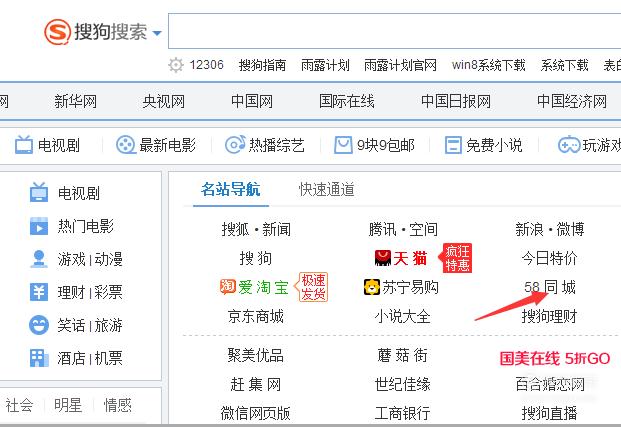
Task: Open 微博 in 新浪·微博
Action: click(x=570, y=229)
